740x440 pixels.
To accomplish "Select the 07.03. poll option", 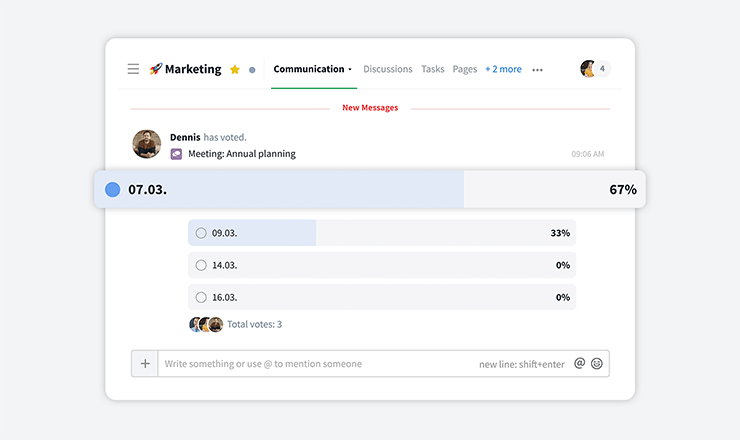I will pyautogui.click(x=113, y=189).
